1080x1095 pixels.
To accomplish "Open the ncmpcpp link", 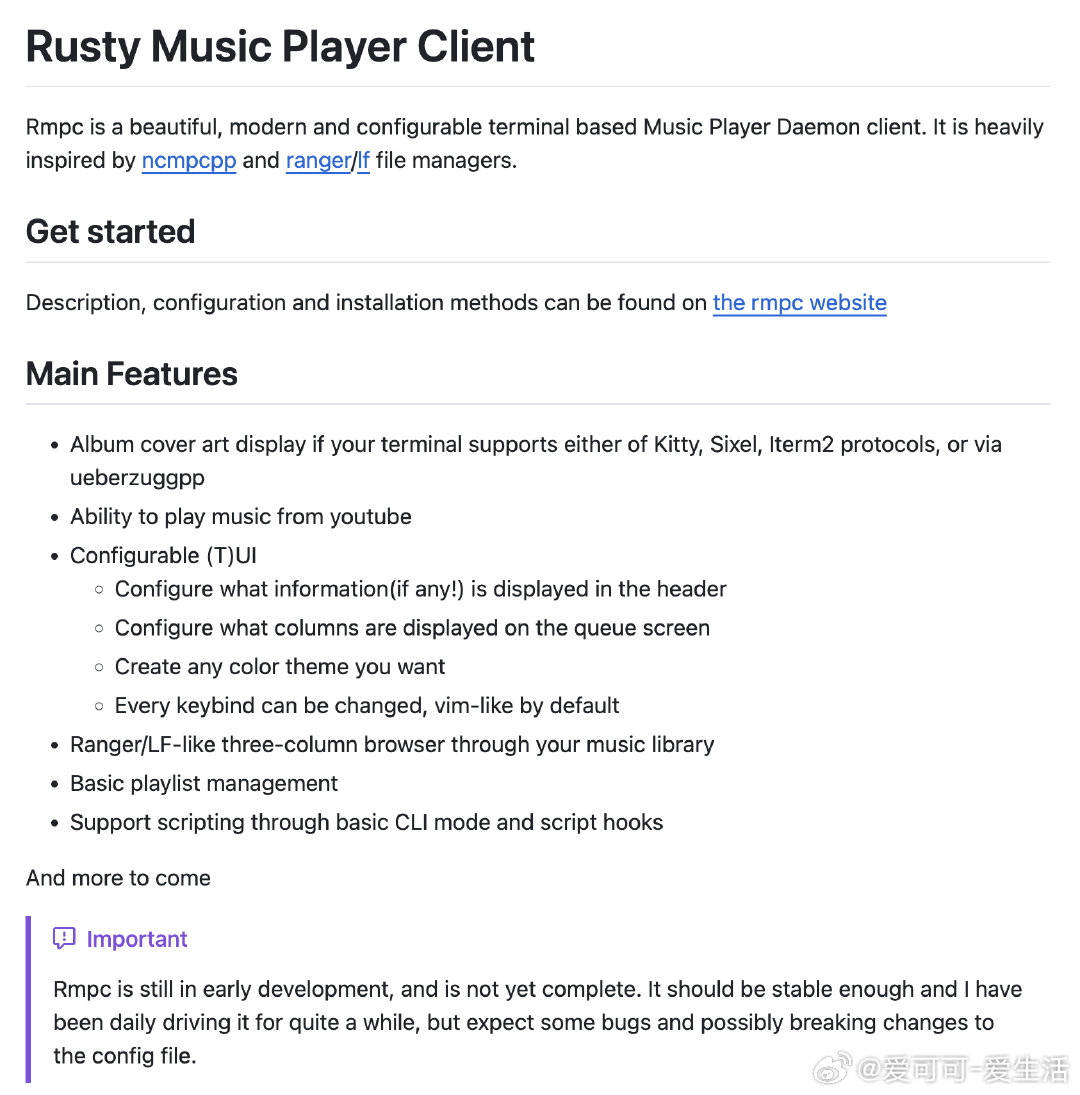I will 188,161.
